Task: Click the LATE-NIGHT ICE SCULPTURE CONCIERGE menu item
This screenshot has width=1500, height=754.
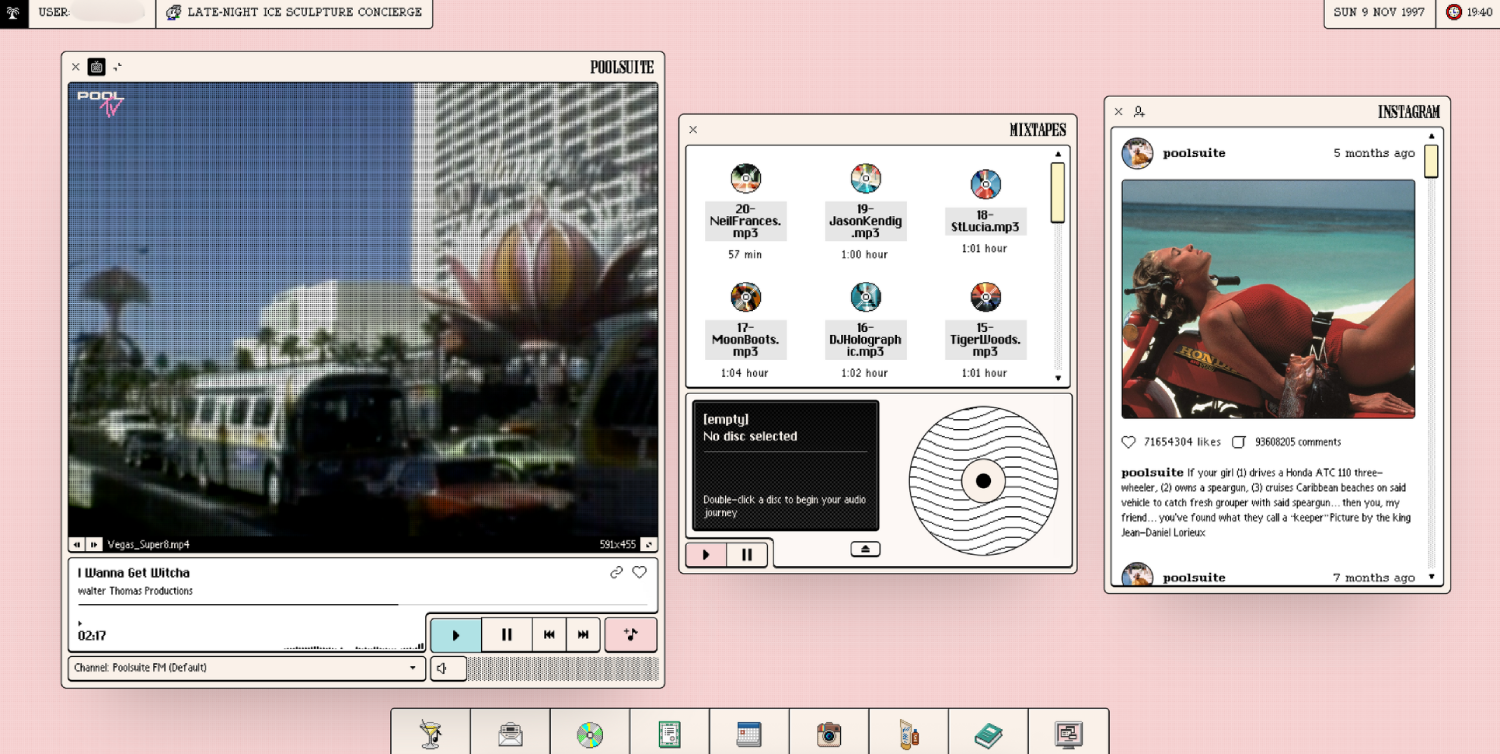Action: (294, 13)
